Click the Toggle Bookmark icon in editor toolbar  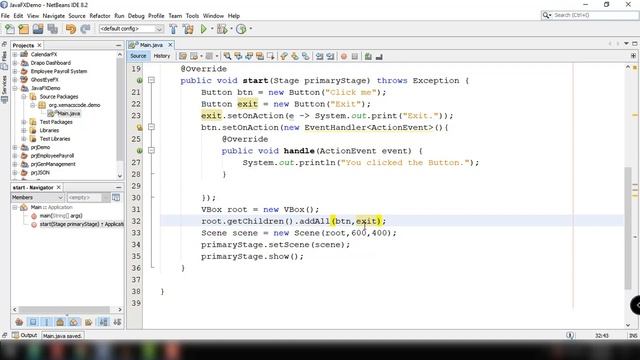306,56
